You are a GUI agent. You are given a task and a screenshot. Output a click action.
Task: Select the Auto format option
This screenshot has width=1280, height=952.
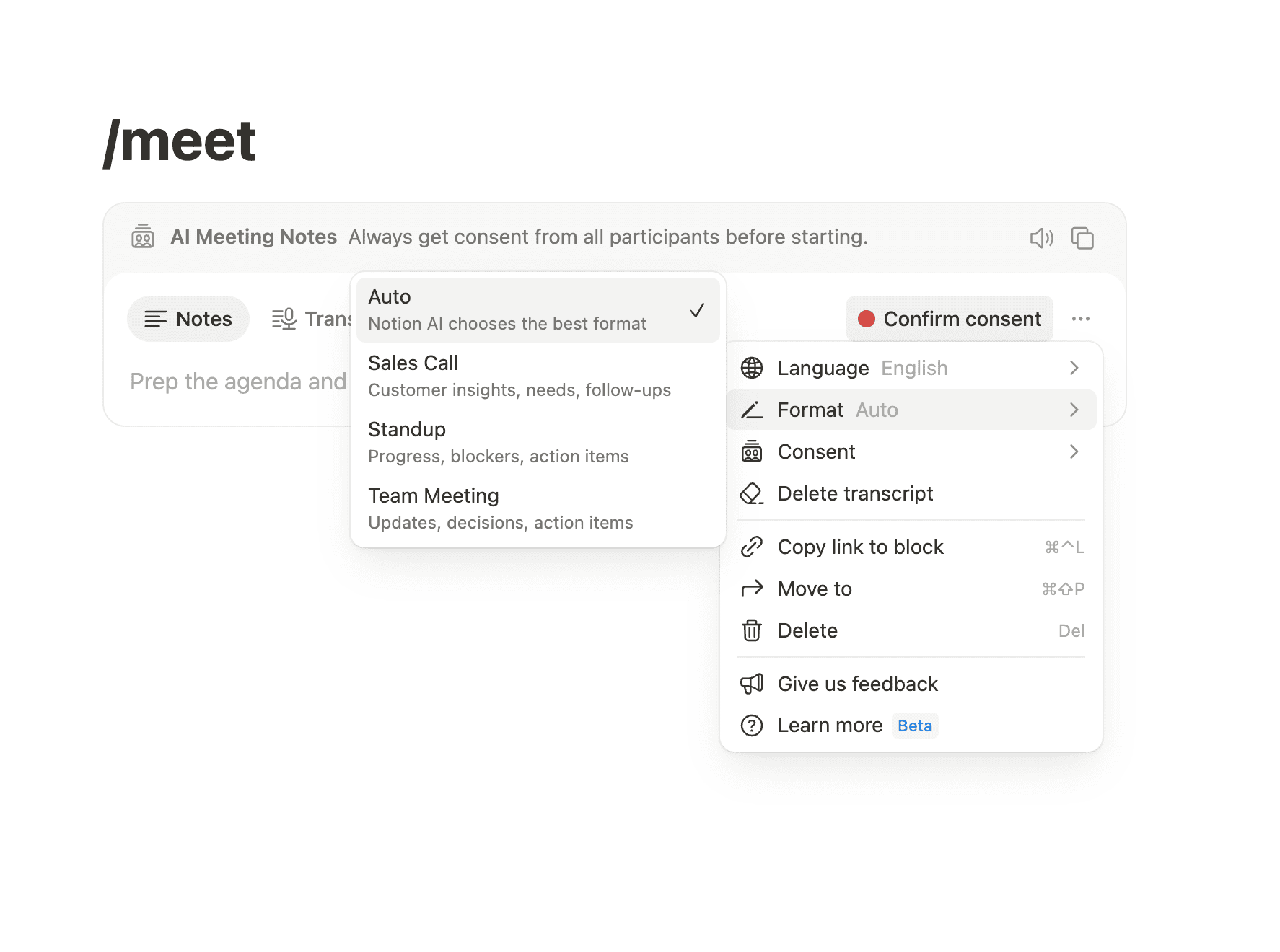point(538,310)
